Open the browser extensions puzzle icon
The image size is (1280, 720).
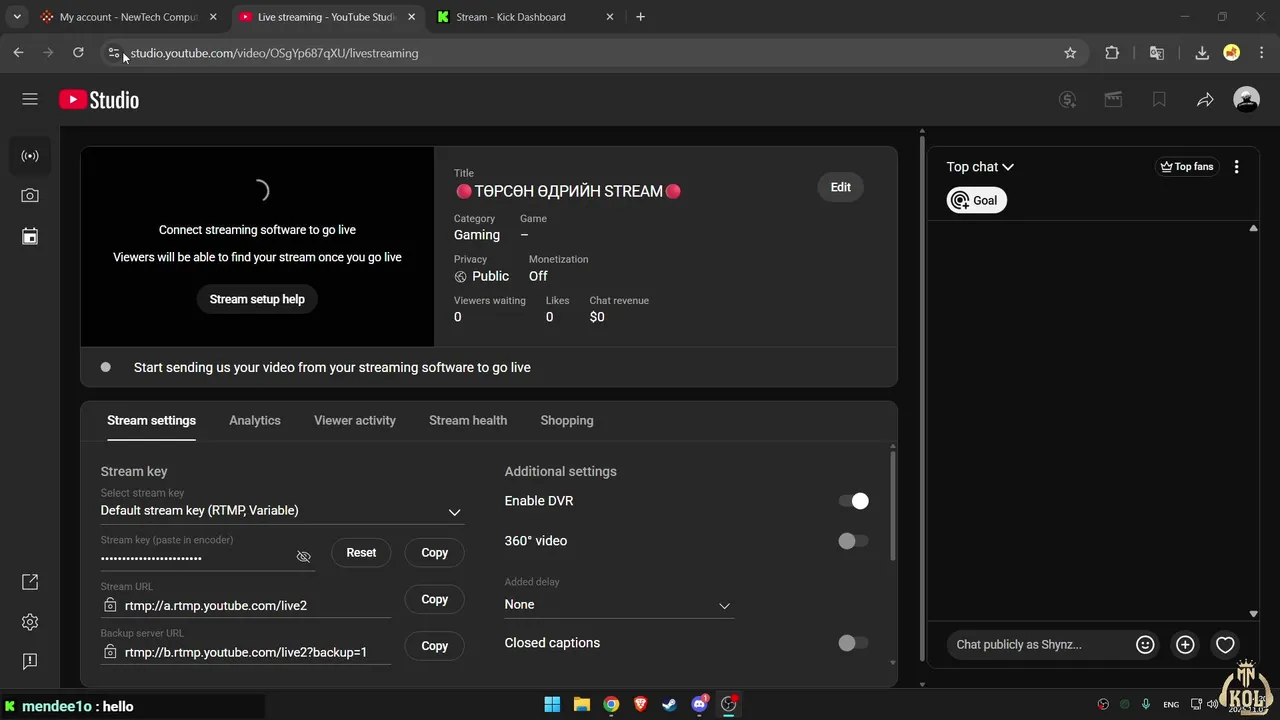tap(1112, 53)
